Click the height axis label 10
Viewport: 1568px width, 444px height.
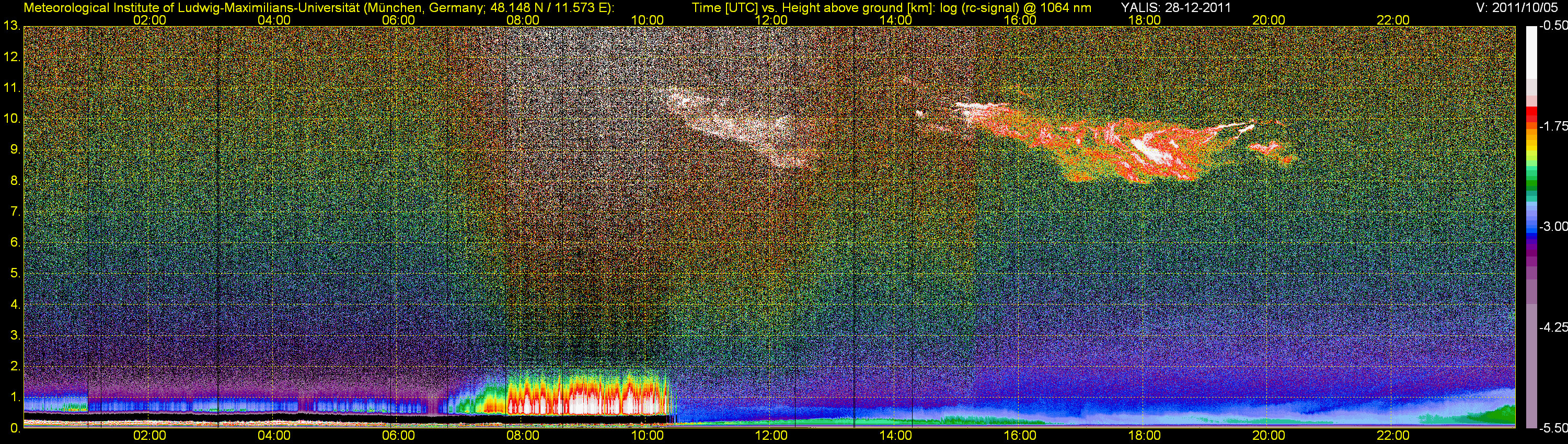pos(11,119)
